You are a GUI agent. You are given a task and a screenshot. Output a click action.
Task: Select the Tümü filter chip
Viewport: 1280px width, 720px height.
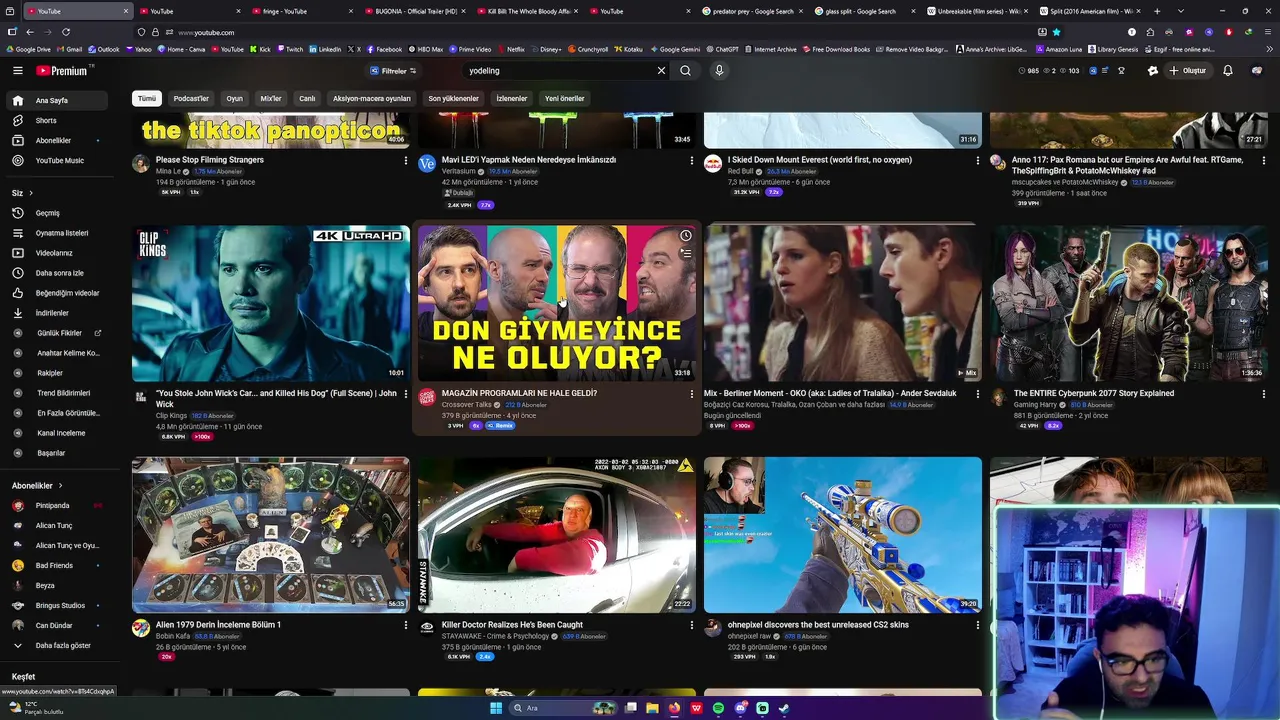tap(147, 99)
